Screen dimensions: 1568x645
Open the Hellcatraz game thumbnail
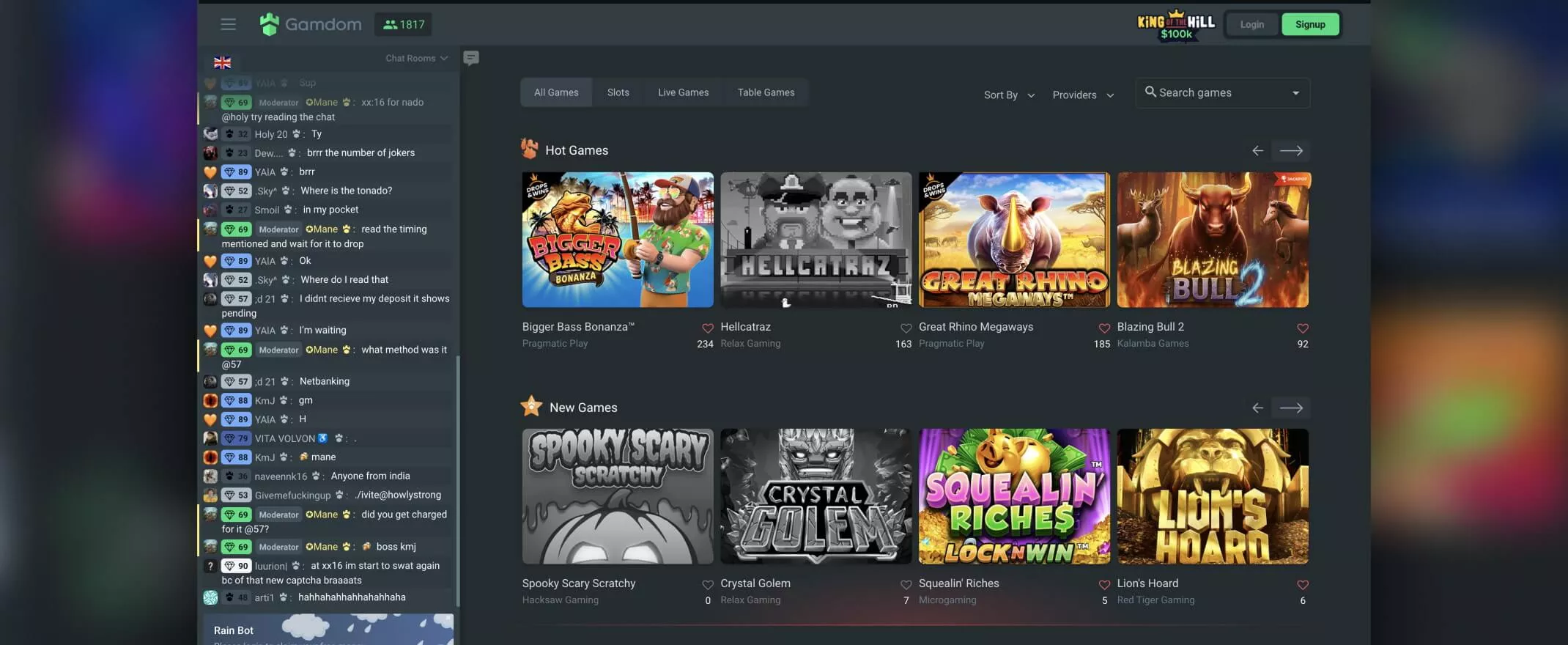pos(816,240)
